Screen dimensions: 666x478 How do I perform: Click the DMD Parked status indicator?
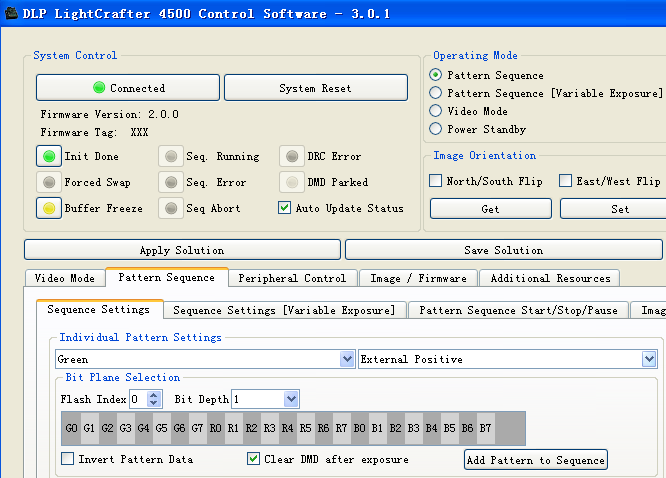point(292,182)
